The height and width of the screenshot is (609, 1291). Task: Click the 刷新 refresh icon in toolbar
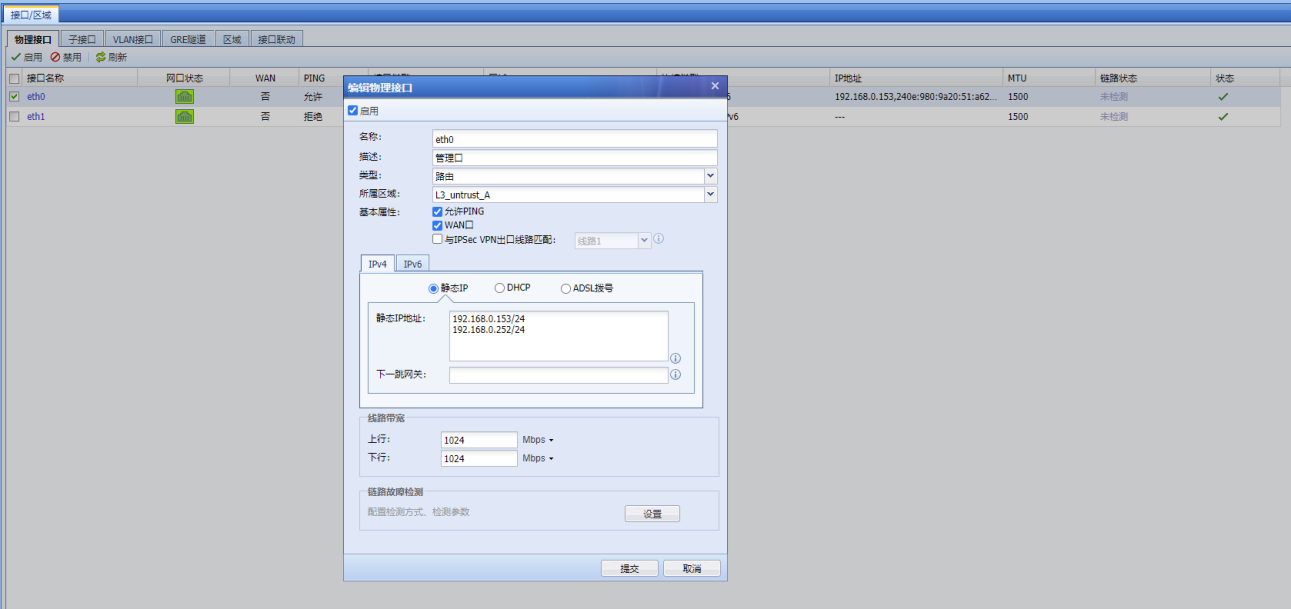coord(100,57)
